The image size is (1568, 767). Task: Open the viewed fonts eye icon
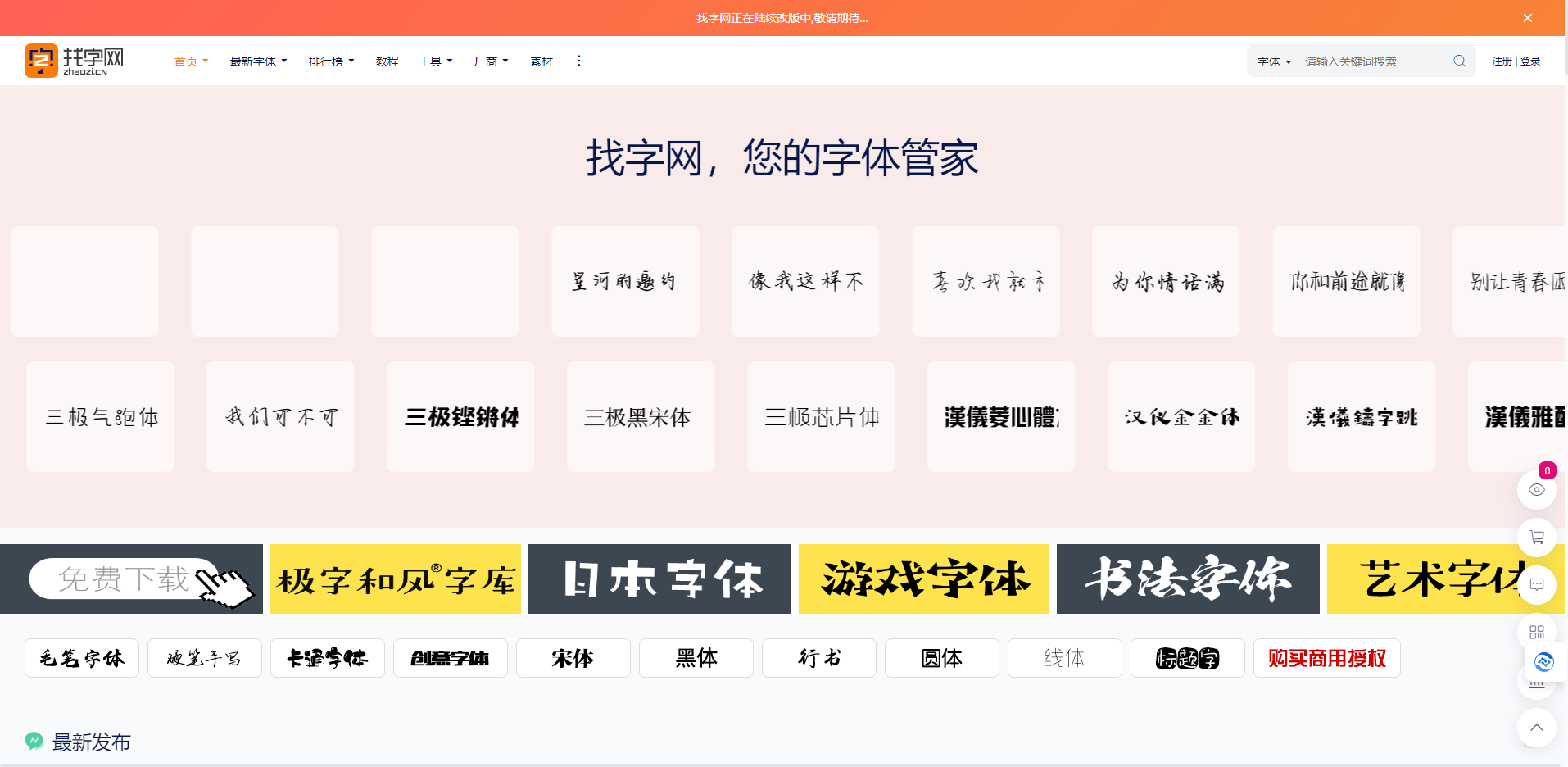point(1537,489)
